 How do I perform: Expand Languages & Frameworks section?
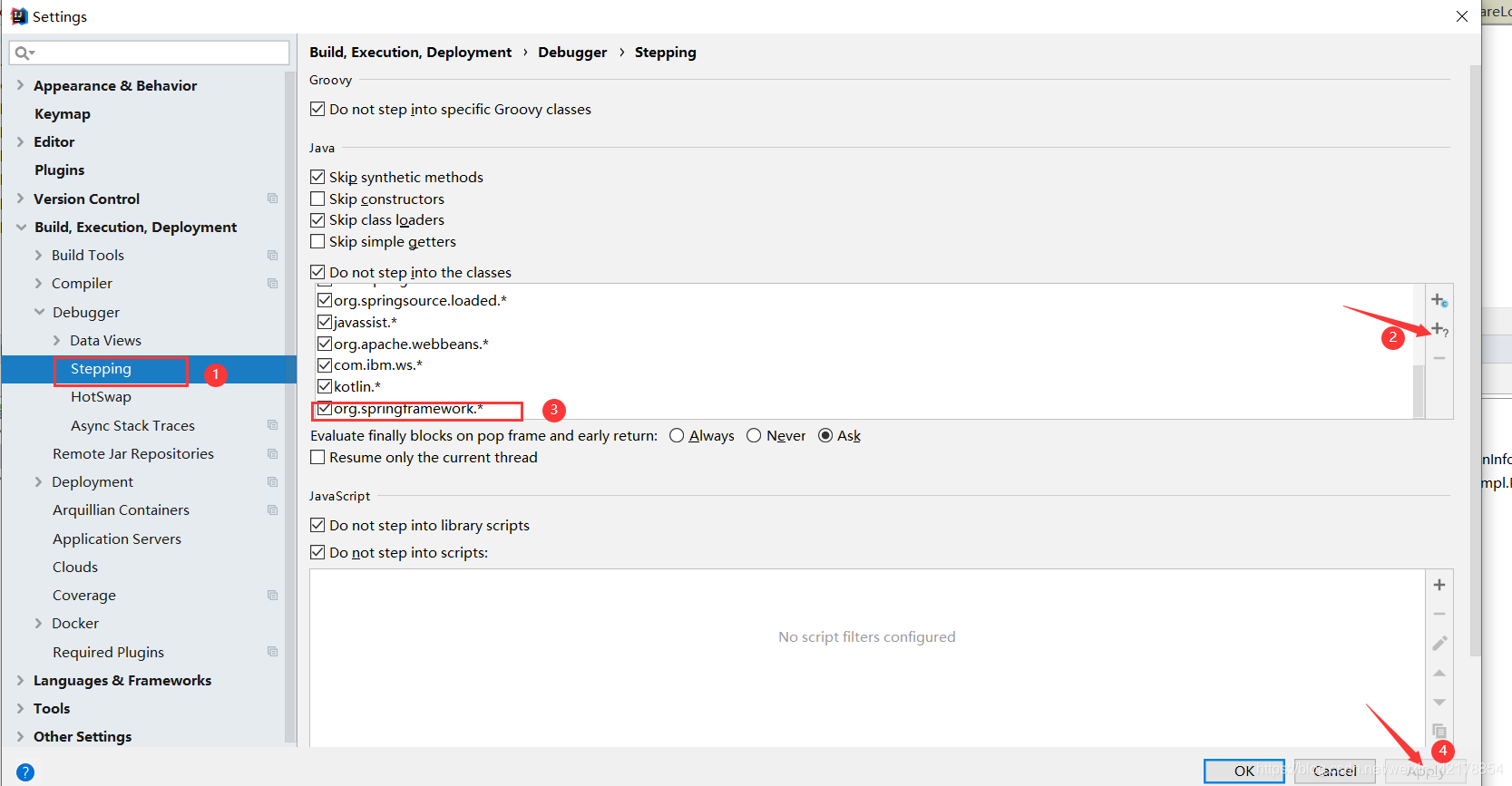[x=20, y=680]
